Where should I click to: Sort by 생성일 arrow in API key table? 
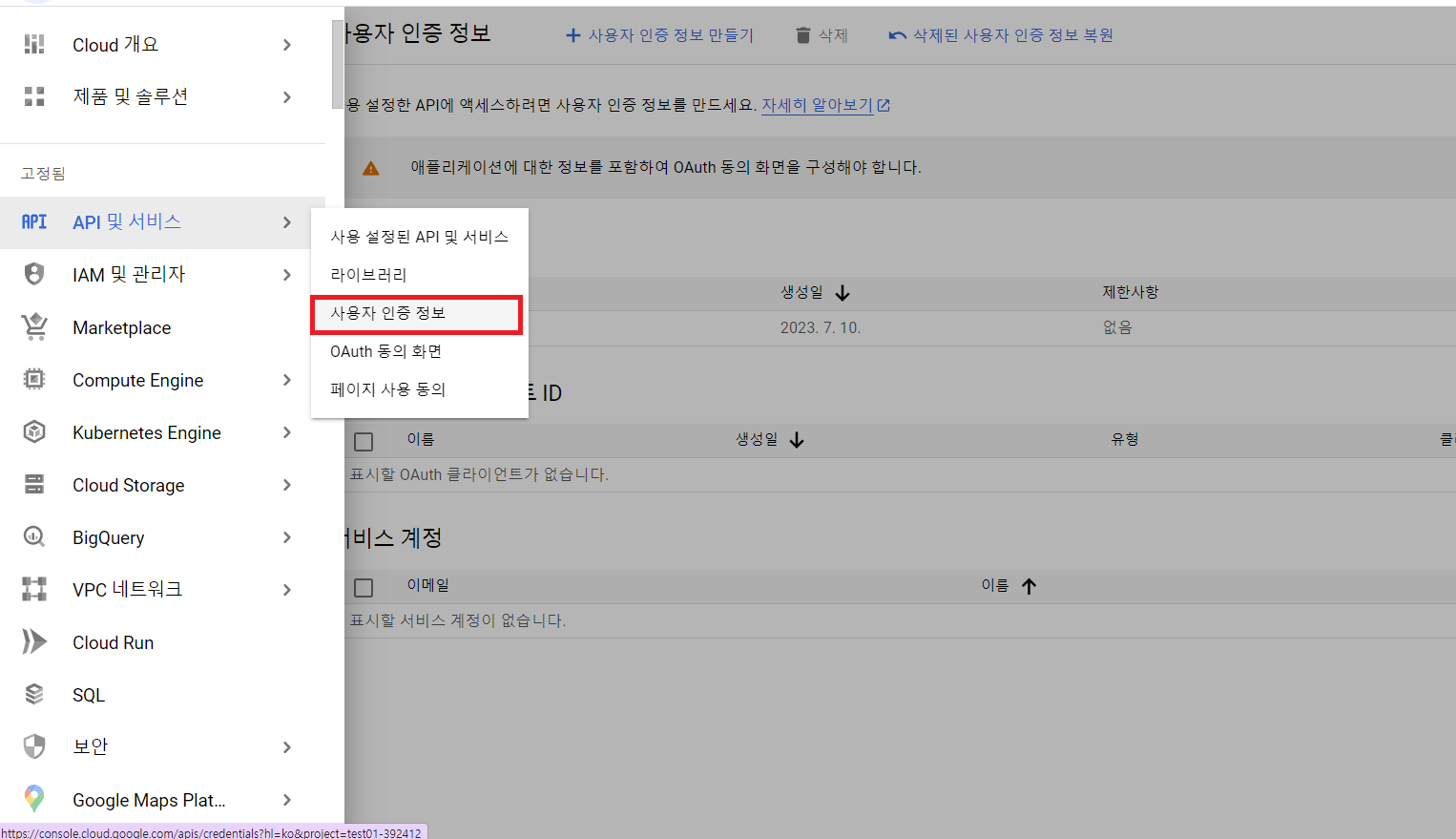(x=842, y=293)
